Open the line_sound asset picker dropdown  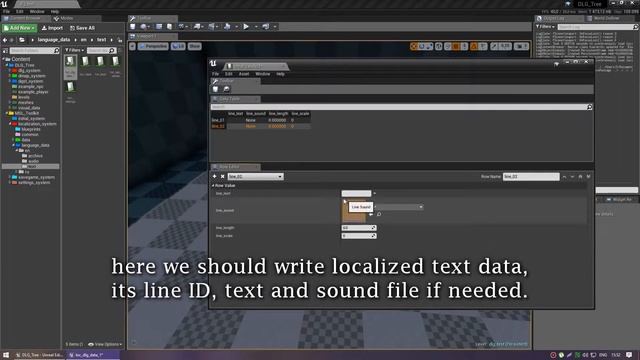point(399,207)
